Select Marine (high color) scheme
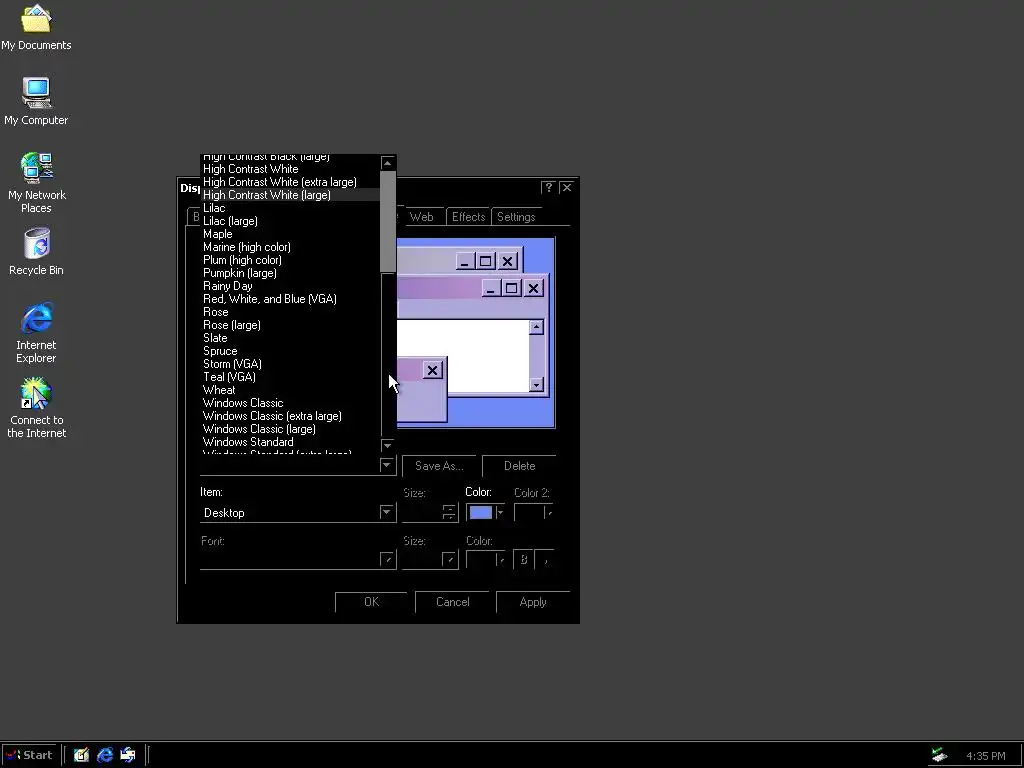The image size is (1024, 768). (290, 247)
